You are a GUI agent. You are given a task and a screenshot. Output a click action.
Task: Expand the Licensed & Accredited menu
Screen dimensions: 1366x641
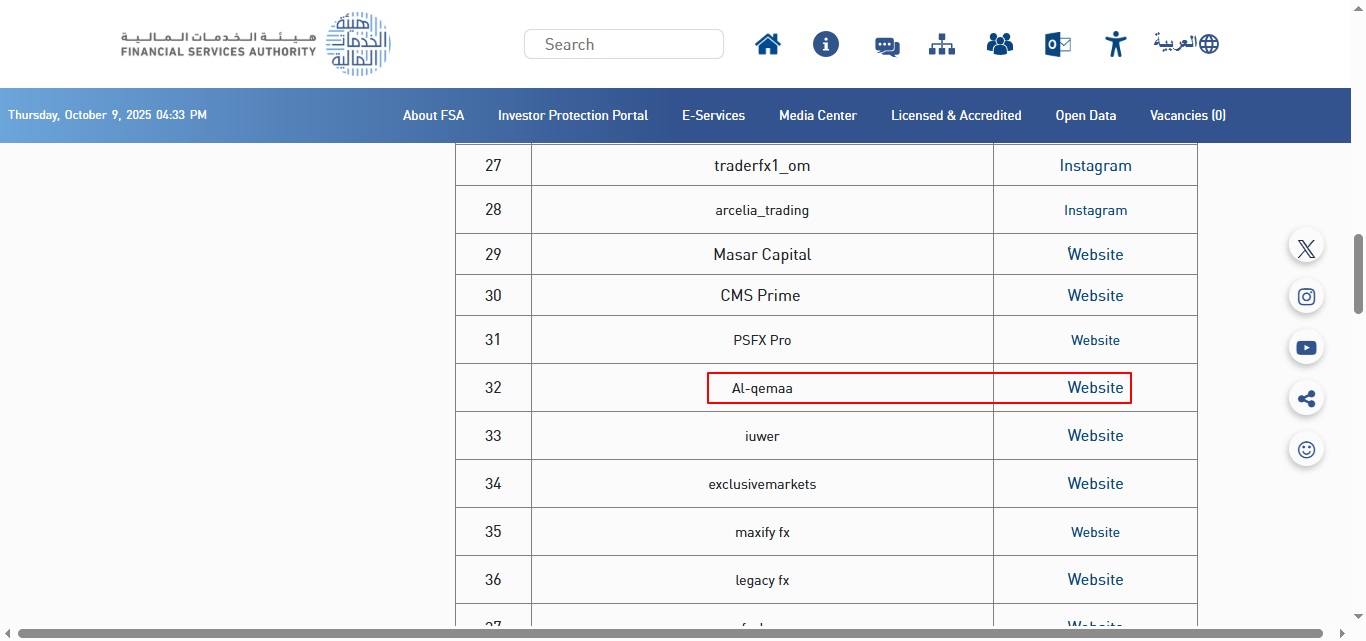click(x=956, y=116)
